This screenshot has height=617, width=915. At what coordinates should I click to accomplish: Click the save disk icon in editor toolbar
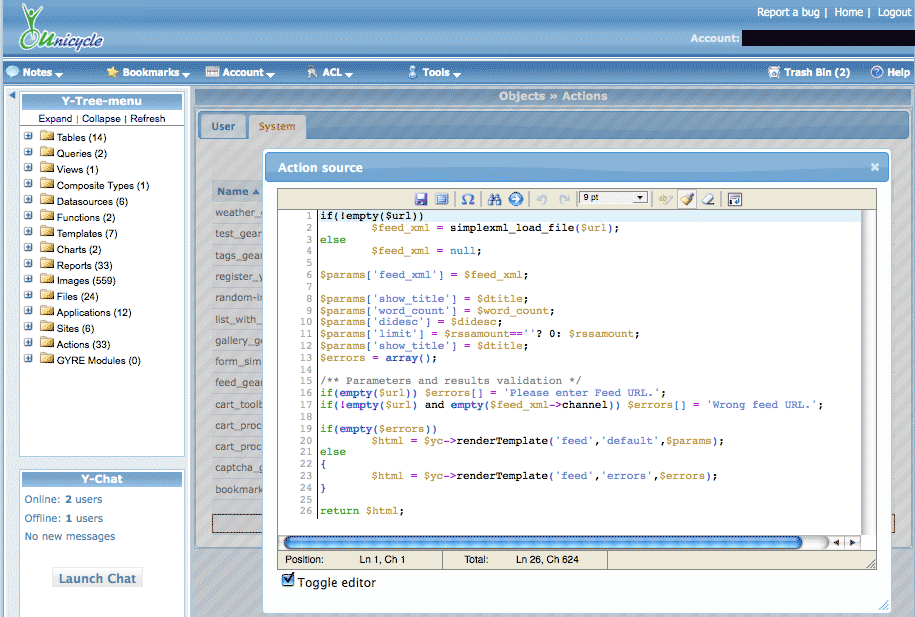421,199
